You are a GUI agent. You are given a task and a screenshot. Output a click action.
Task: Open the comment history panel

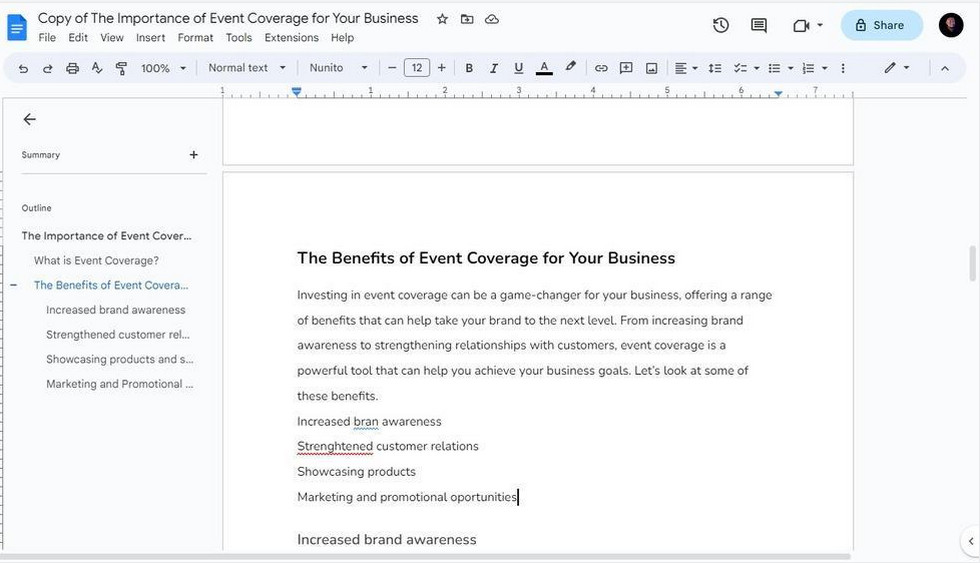[x=759, y=25]
